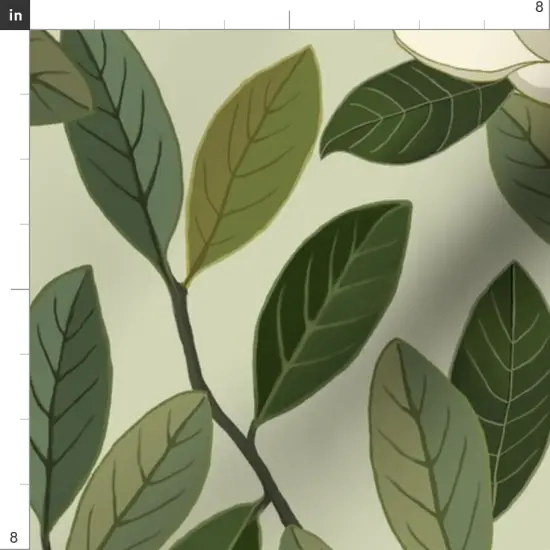Image resolution: width=550 pixels, height=550 pixels.
Task: Click the "in" unit label box
Action: click(15, 15)
